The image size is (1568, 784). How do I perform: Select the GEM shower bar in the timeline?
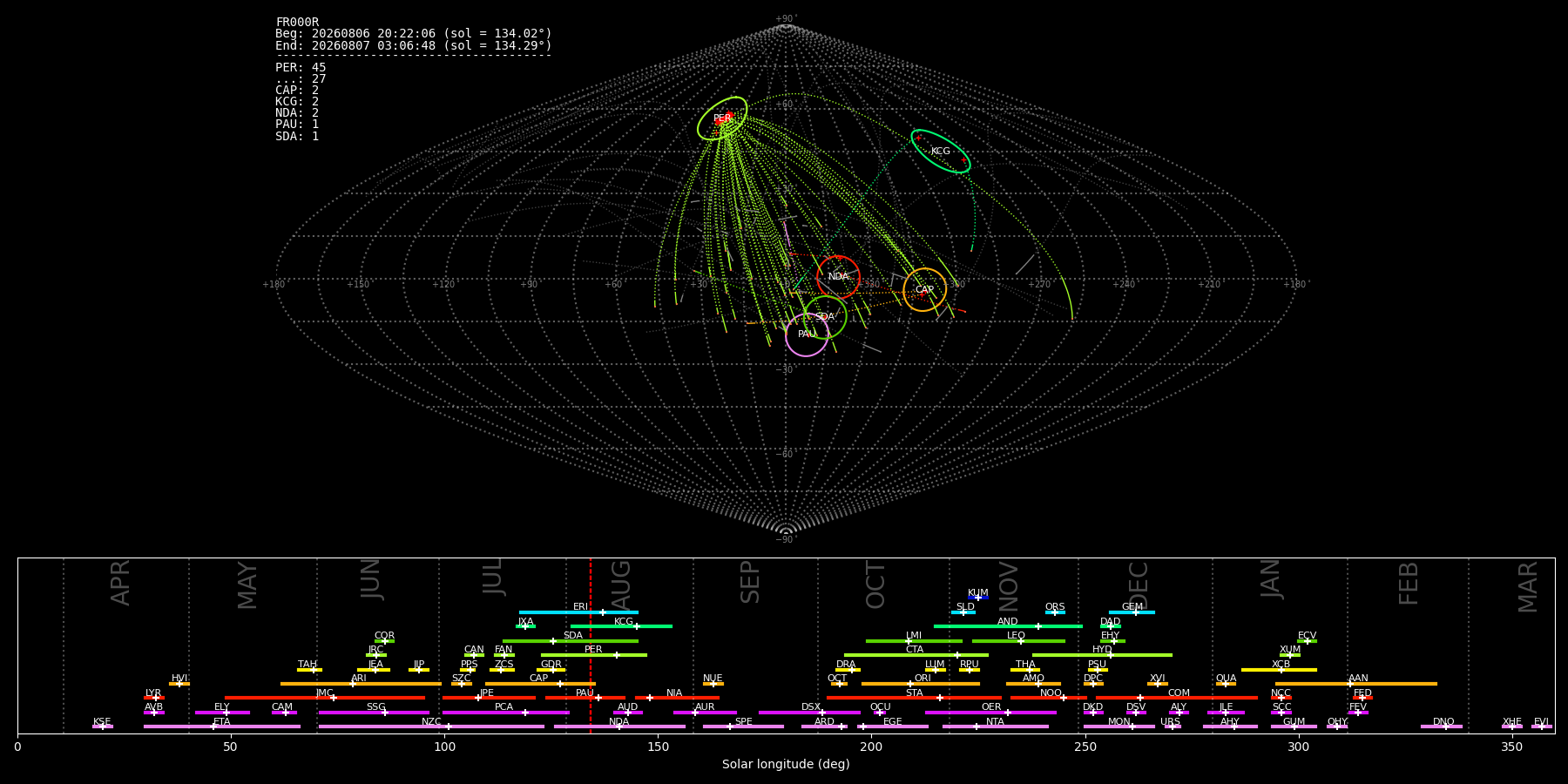(1132, 612)
